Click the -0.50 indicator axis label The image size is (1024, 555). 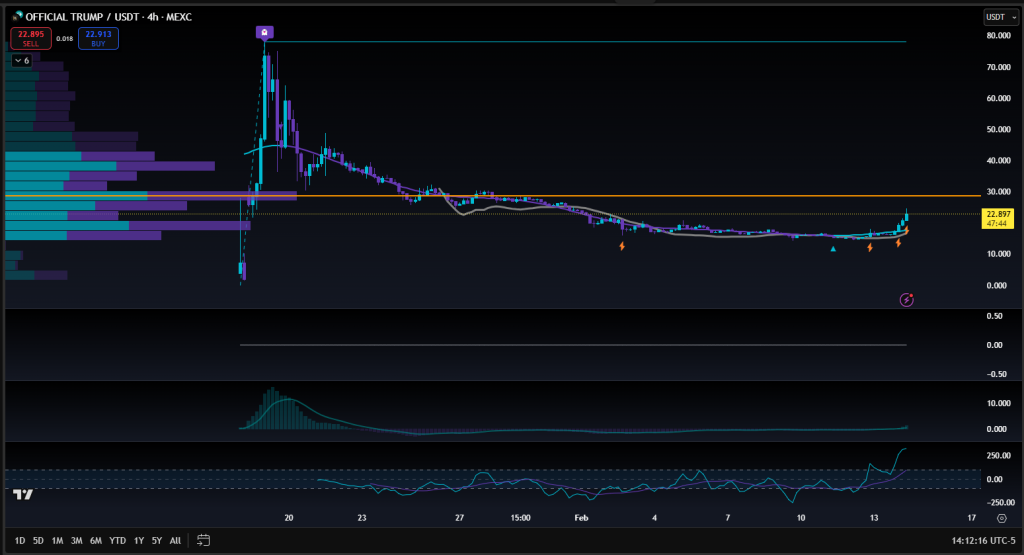tap(997, 374)
